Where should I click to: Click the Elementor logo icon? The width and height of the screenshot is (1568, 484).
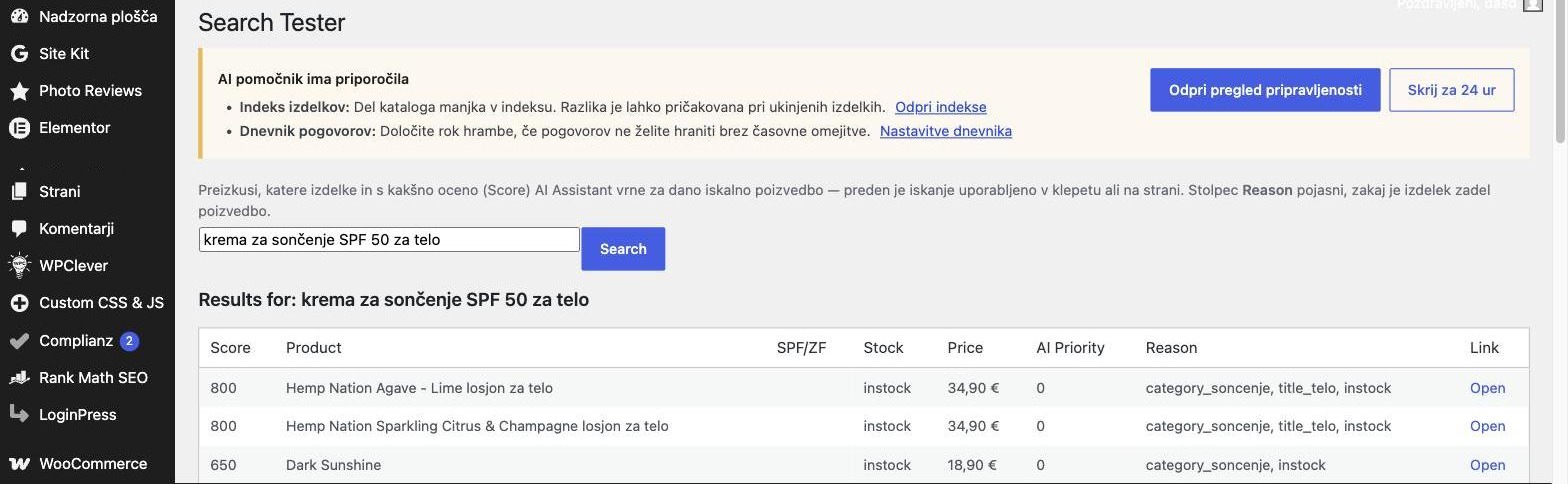(19, 128)
